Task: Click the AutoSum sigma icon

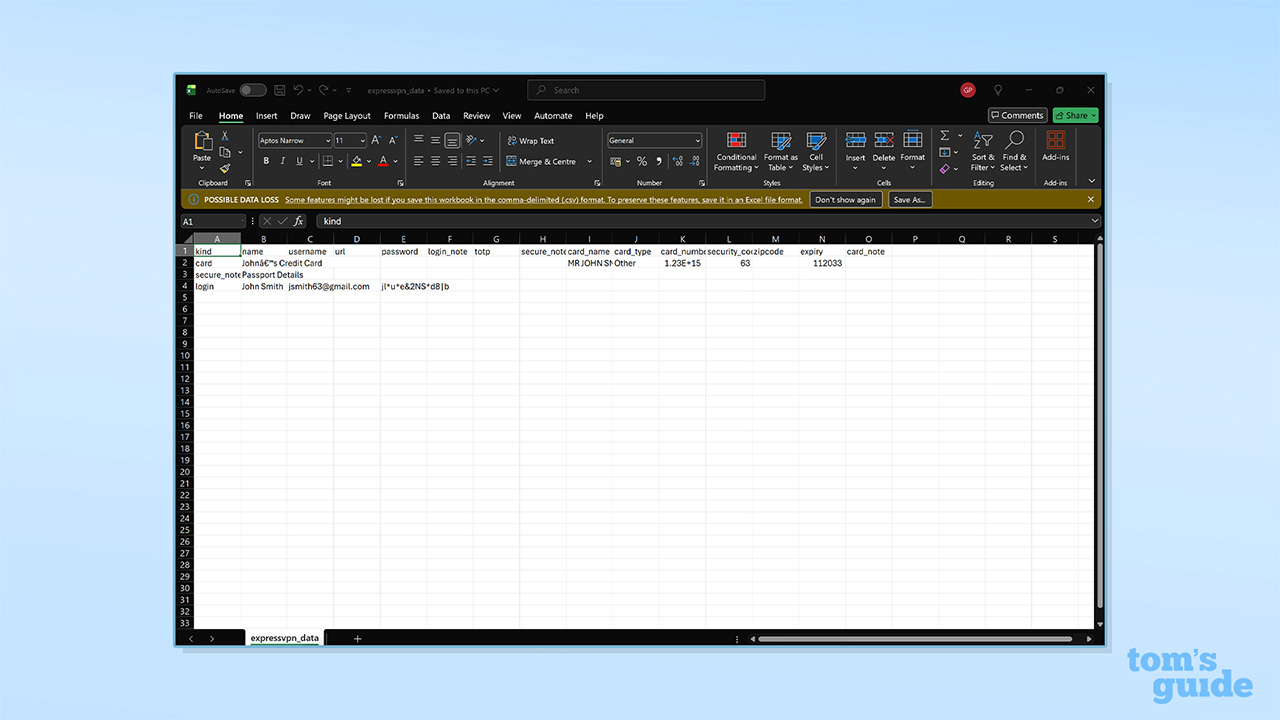Action: click(945, 136)
